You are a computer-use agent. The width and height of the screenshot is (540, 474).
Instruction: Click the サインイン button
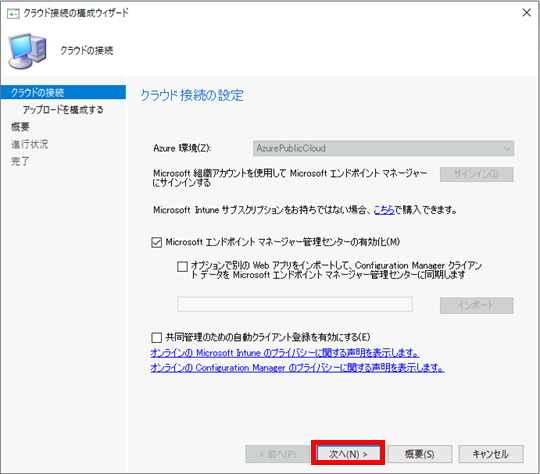[x=476, y=174]
